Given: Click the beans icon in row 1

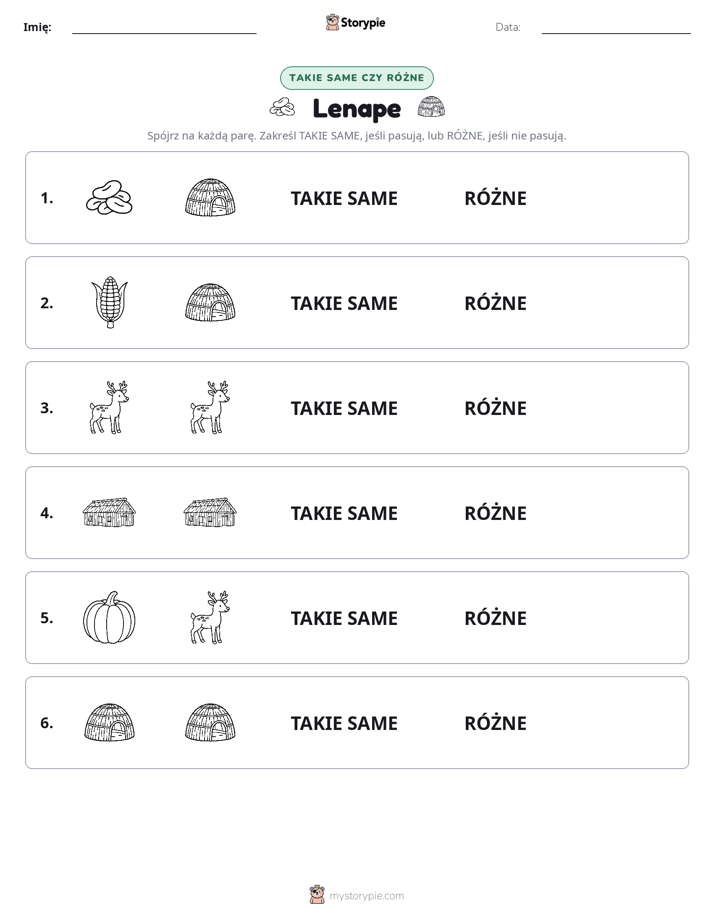Looking at the screenshot, I should tap(109, 197).
